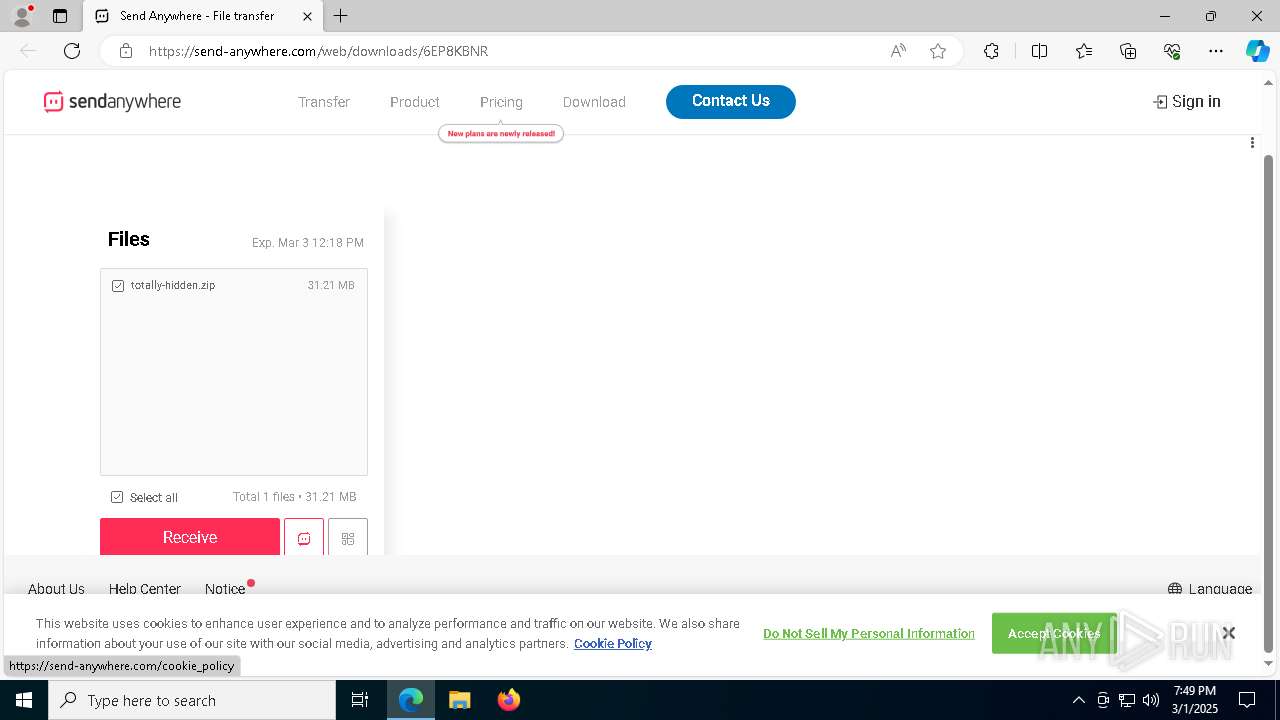Switch to Send Anywhere File transfer tab
1280x720 pixels.
click(x=203, y=16)
